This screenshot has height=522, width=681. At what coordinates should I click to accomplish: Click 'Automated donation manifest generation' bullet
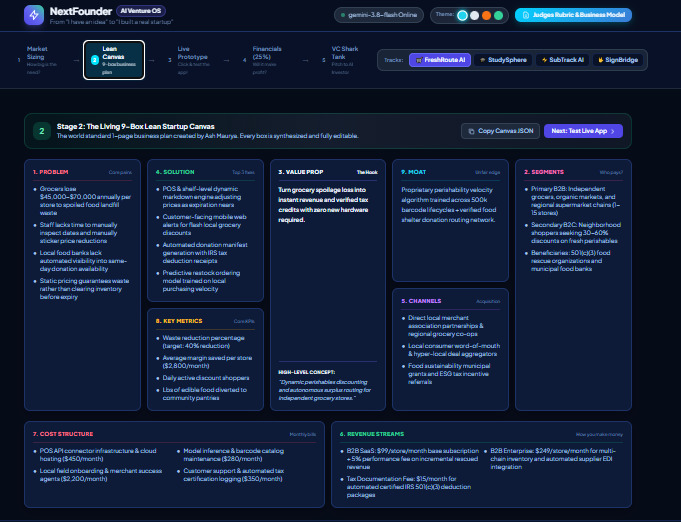[205, 253]
